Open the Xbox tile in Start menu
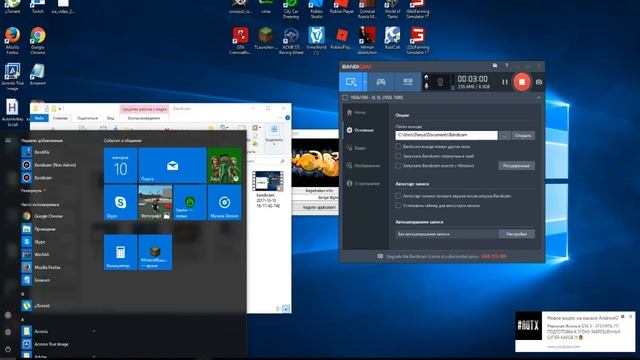 (x=224, y=165)
